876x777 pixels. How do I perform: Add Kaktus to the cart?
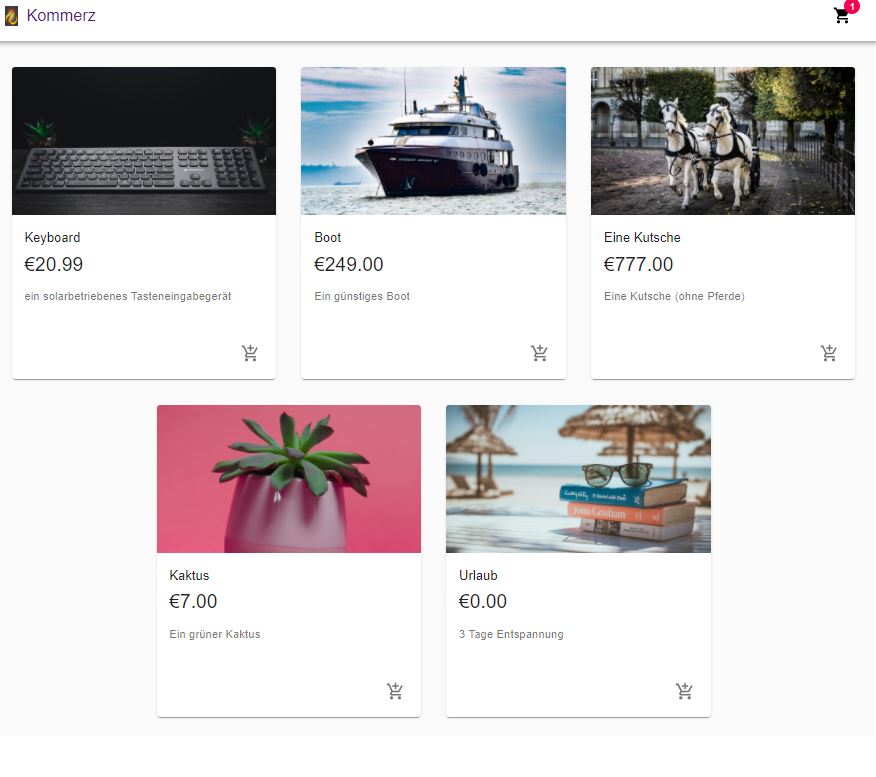coord(395,691)
